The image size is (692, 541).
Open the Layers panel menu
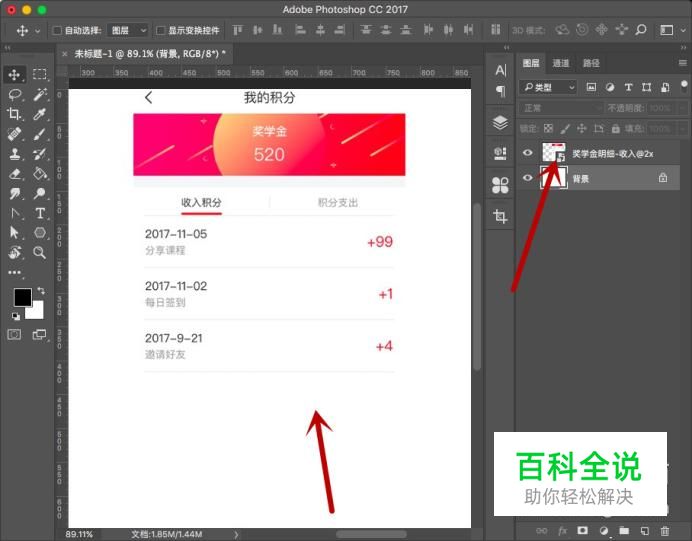pos(683,63)
